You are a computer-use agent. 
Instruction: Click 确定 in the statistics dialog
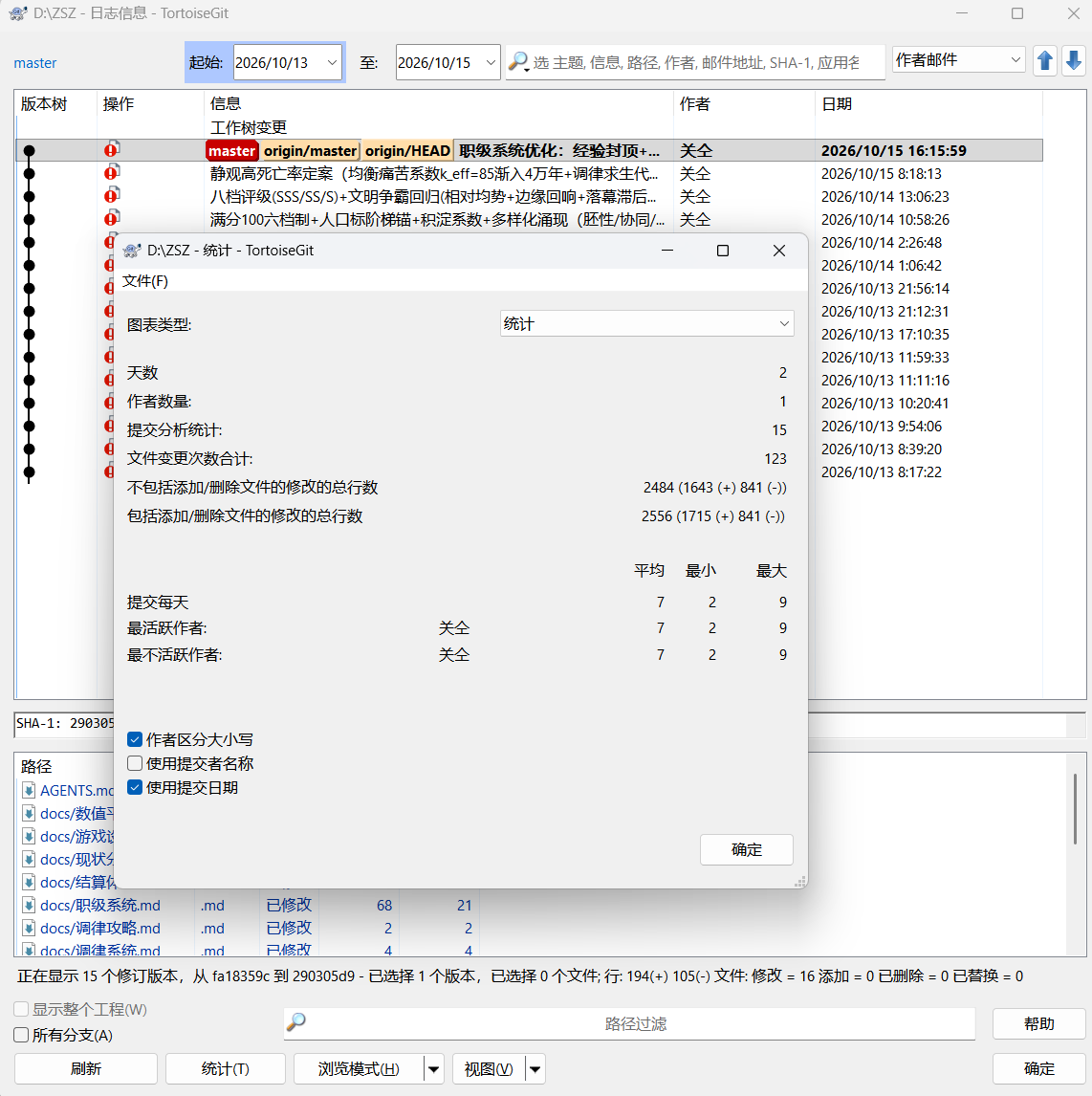746,849
